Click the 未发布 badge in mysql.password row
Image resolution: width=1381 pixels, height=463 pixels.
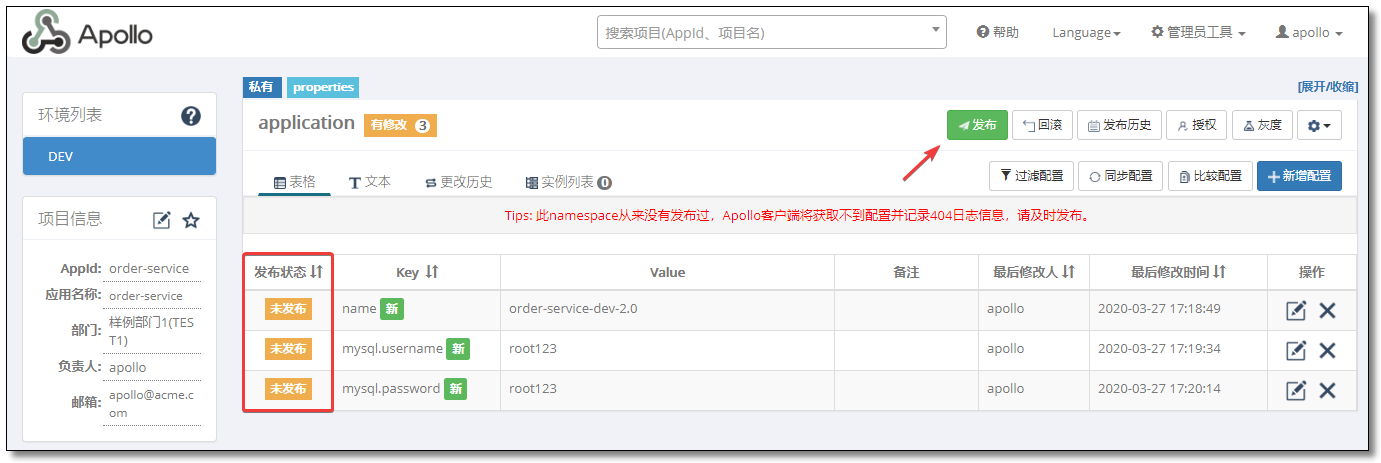(288, 389)
